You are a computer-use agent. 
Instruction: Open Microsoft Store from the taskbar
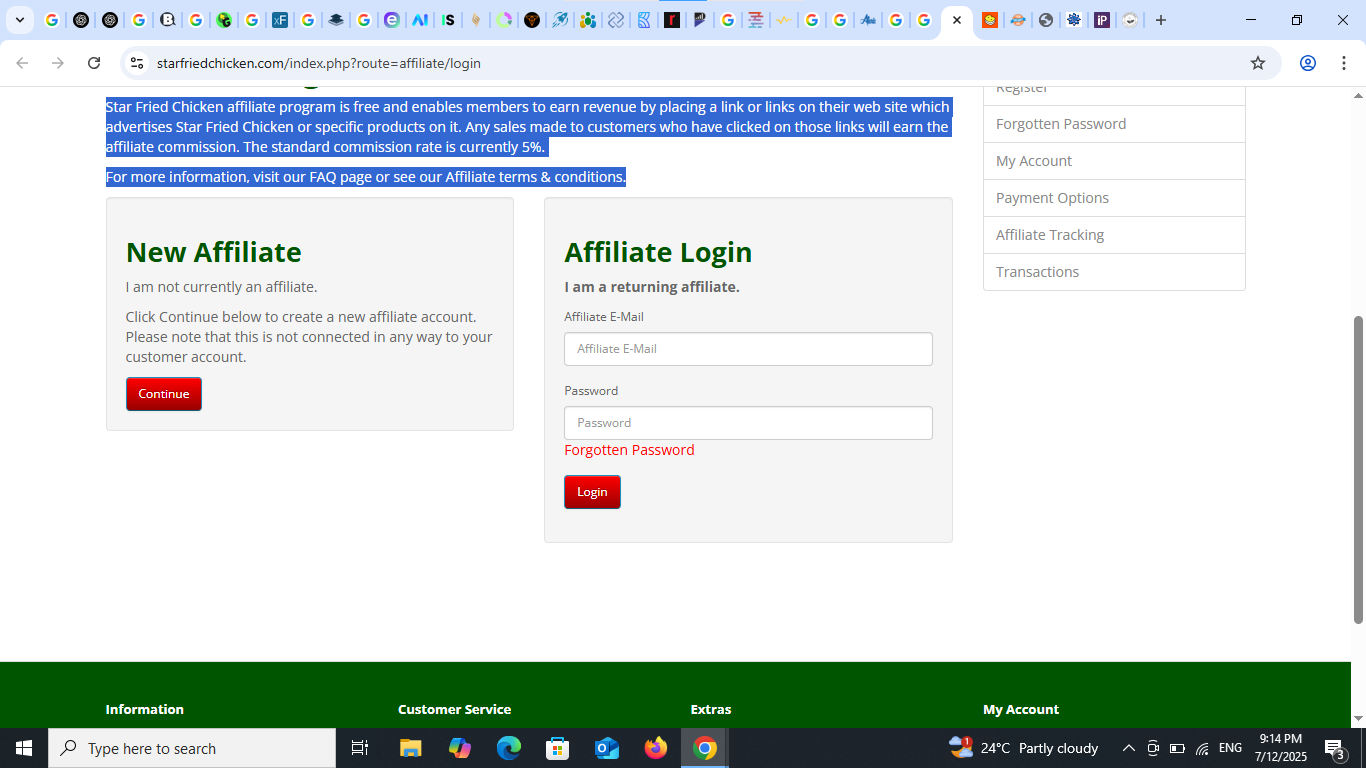coord(558,748)
